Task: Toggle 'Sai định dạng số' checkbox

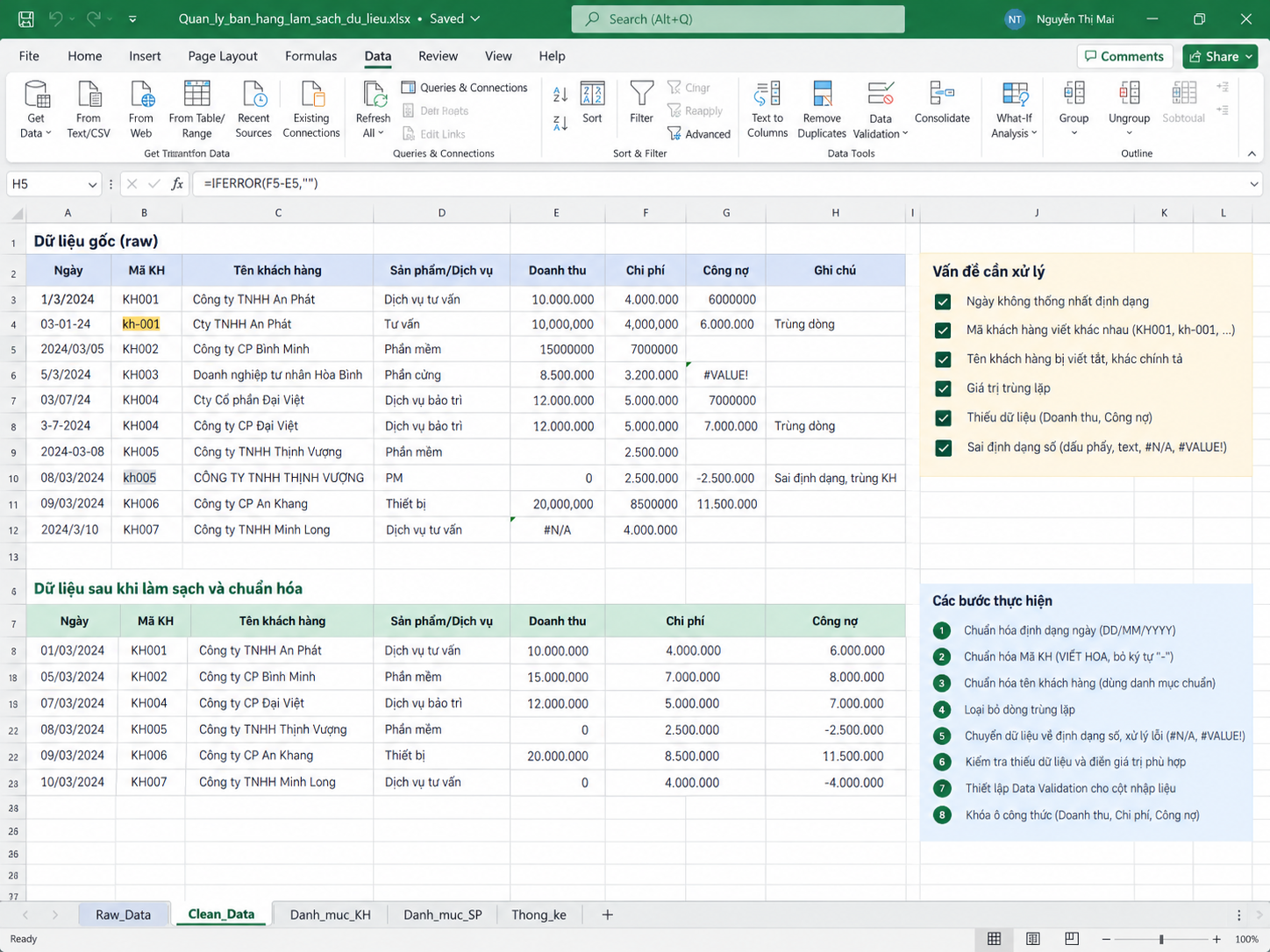Action: 943,448
